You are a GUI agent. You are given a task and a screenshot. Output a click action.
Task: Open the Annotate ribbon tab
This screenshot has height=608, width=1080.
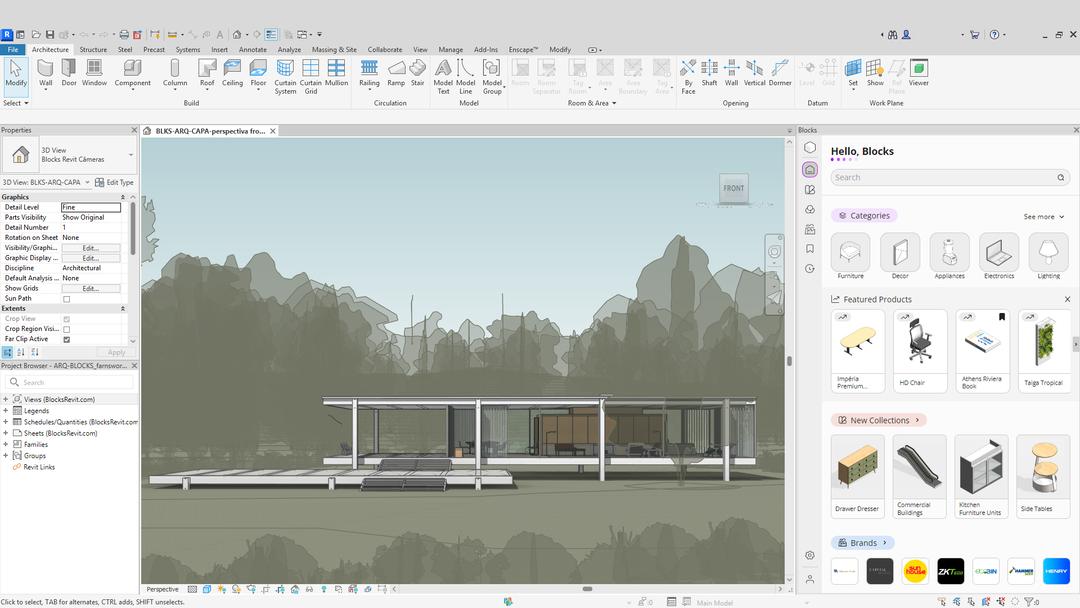[x=253, y=49]
